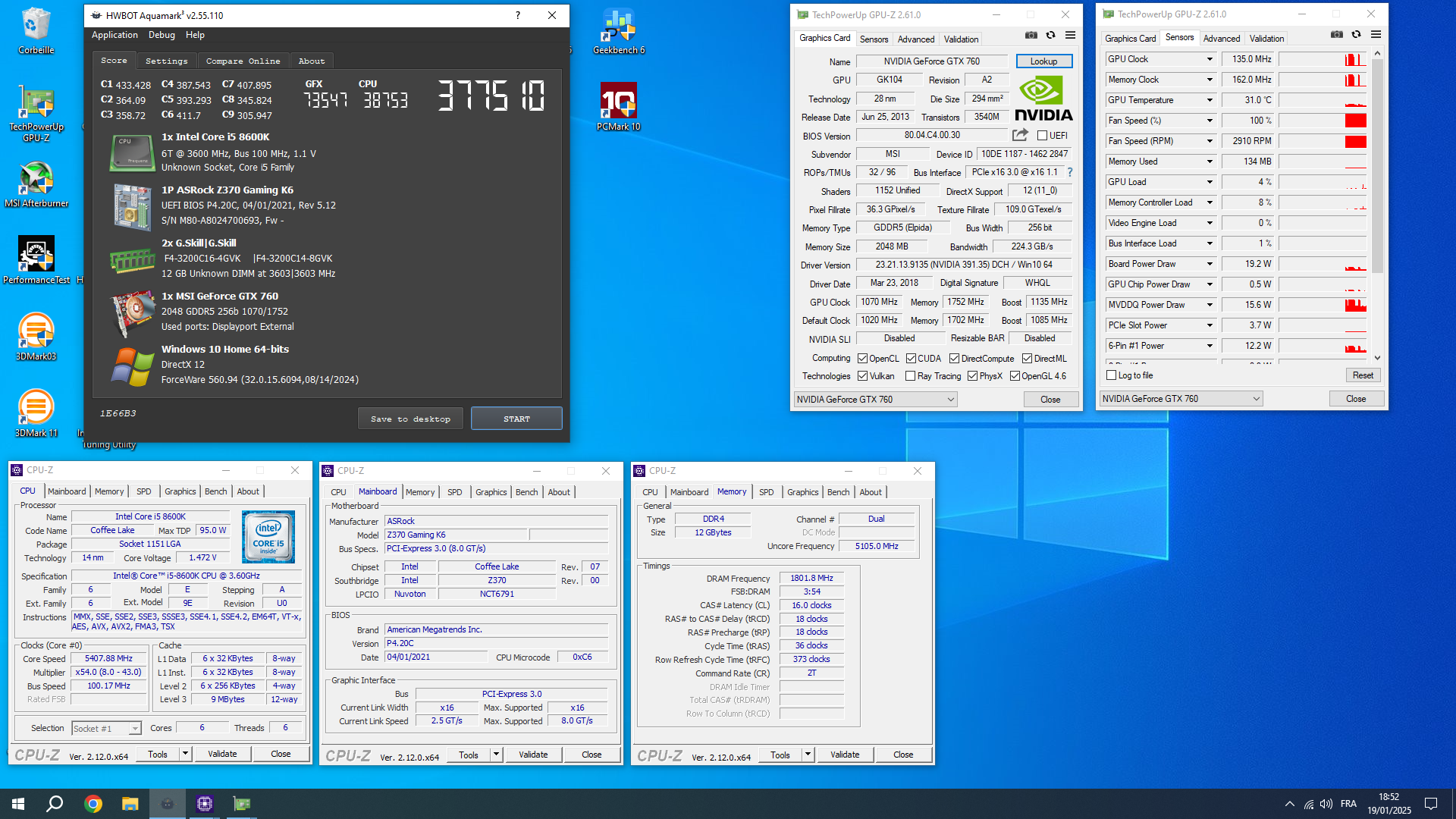This screenshot has height=819, width=1456.
Task: Open Windows search from the taskbar
Action: pyautogui.click(x=55, y=804)
